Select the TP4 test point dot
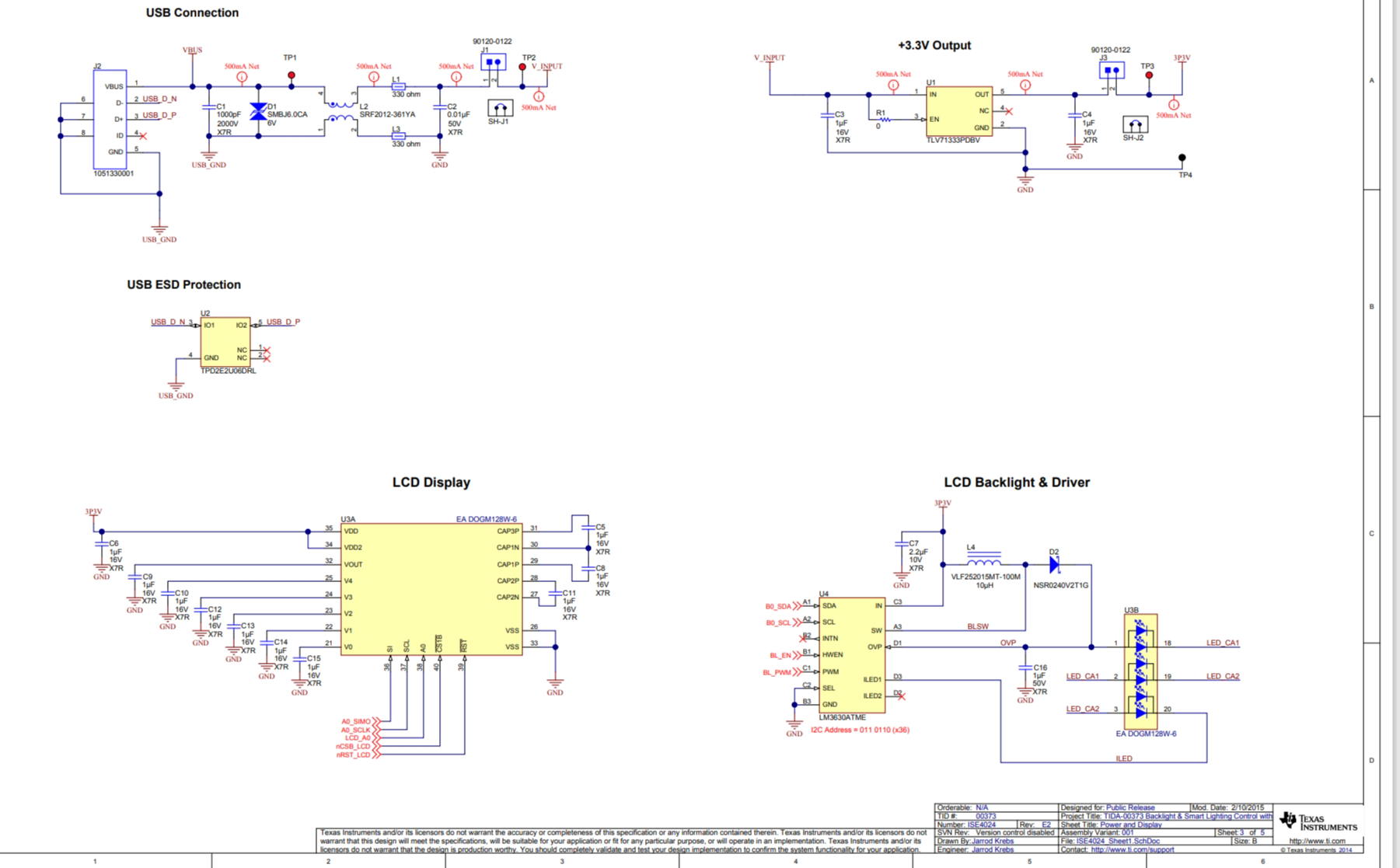1400x868 pixels. coord(1182,158)
